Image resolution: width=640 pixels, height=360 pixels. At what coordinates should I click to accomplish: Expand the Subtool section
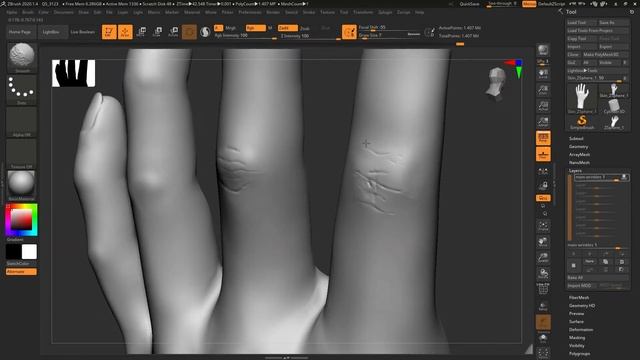click(x=576, y=139)
